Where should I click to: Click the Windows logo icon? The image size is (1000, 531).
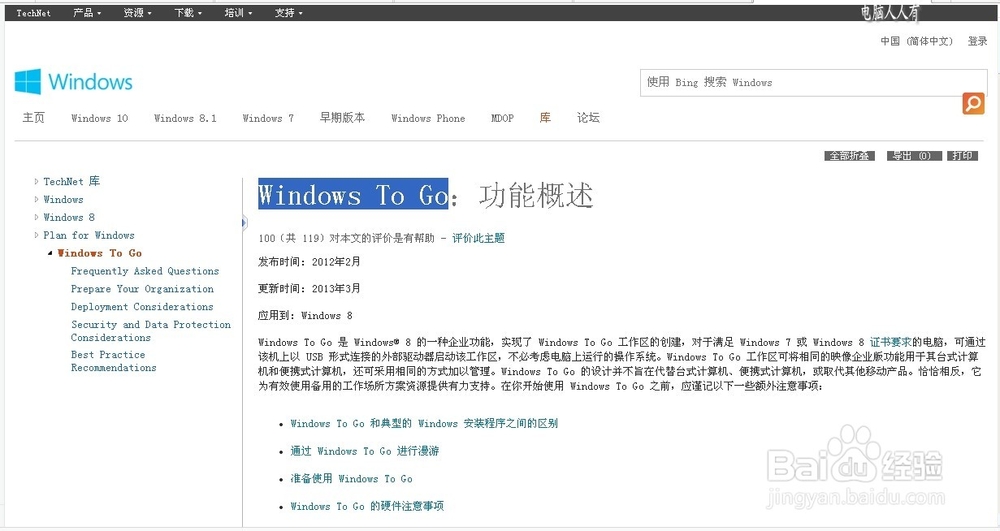point(27,82)
